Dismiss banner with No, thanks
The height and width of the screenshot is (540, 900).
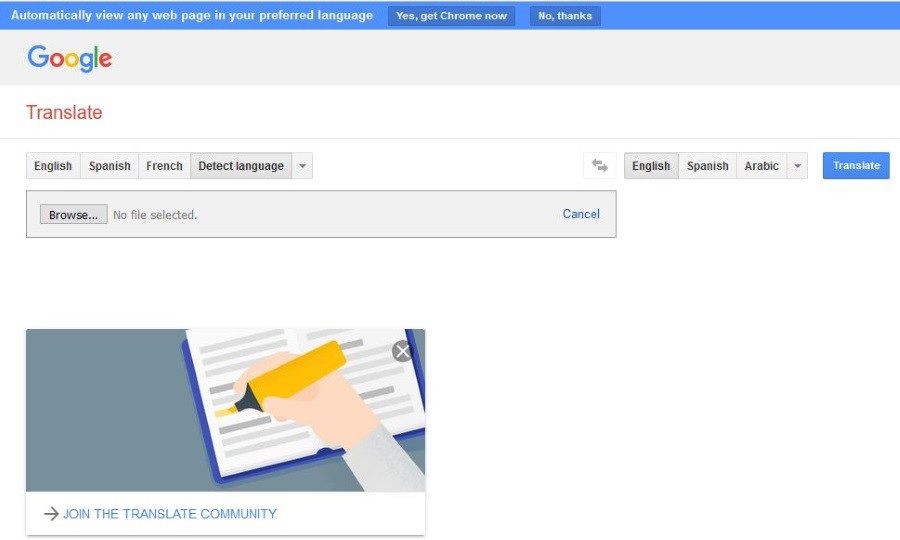[565, 15]
